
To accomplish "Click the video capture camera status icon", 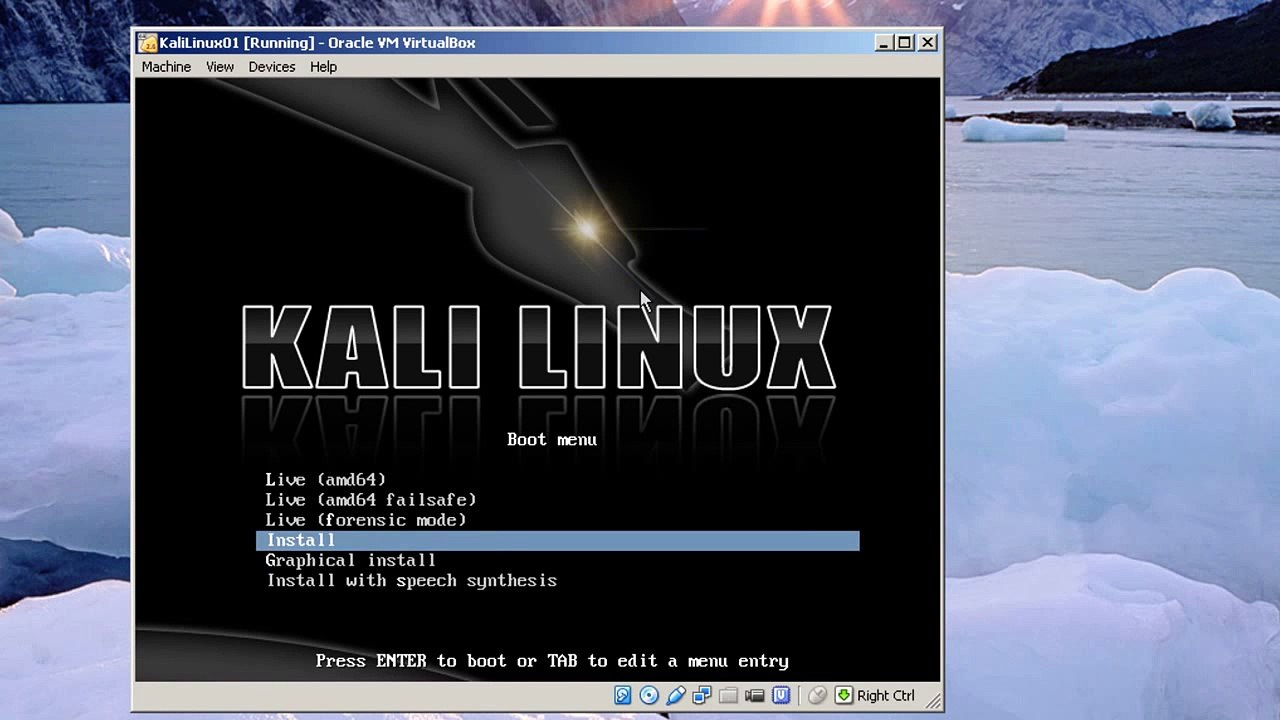I will pyautogui.click(x=755, y=695).
